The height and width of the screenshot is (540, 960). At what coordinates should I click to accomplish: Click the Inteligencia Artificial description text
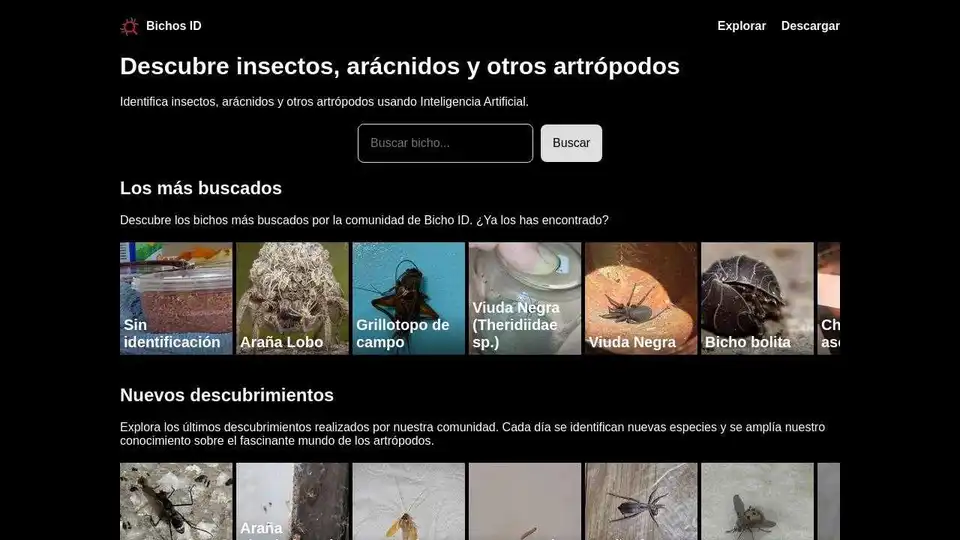tap(324, 102)
